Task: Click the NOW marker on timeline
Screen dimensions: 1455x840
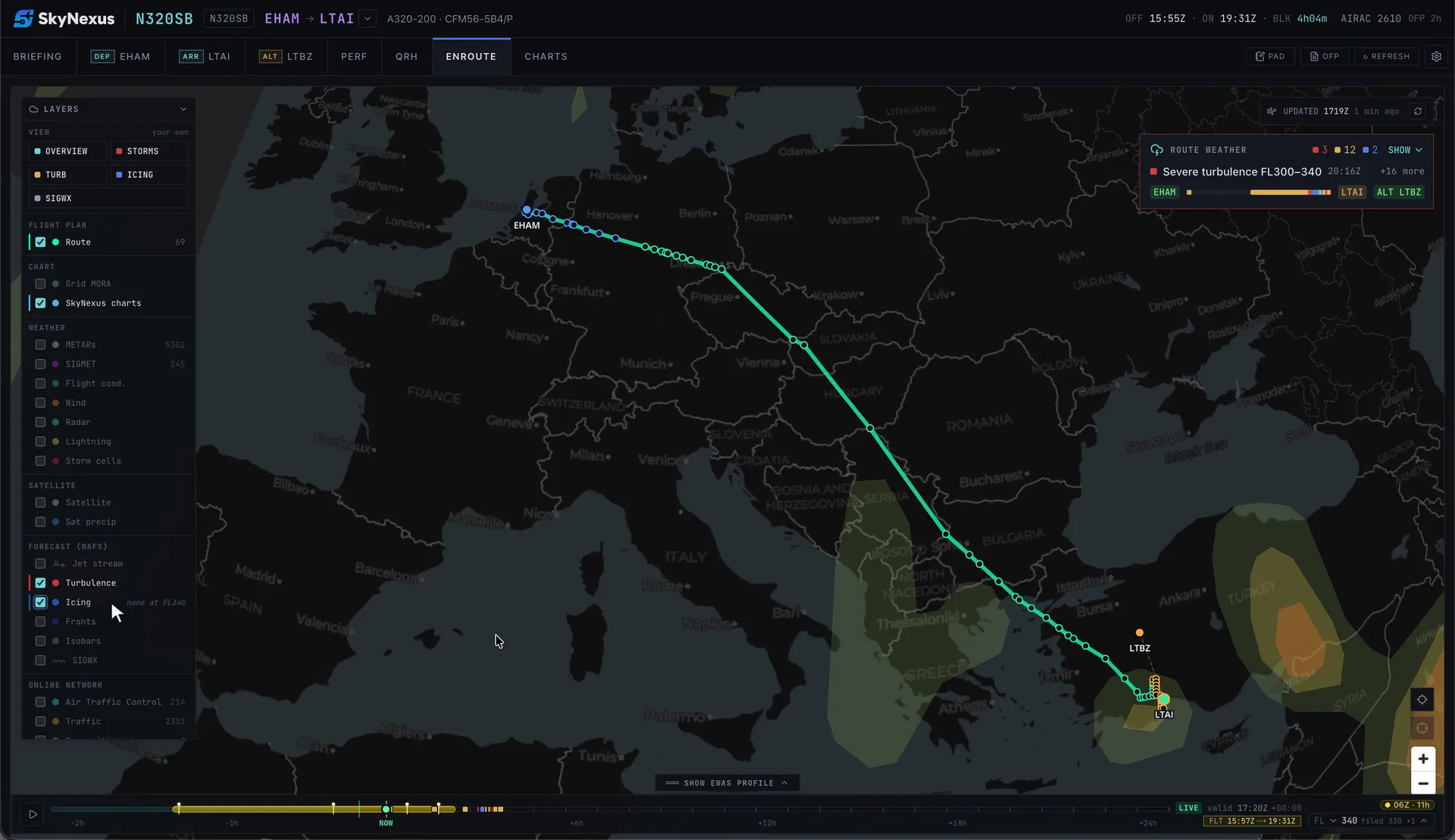Action: [386, 810]
